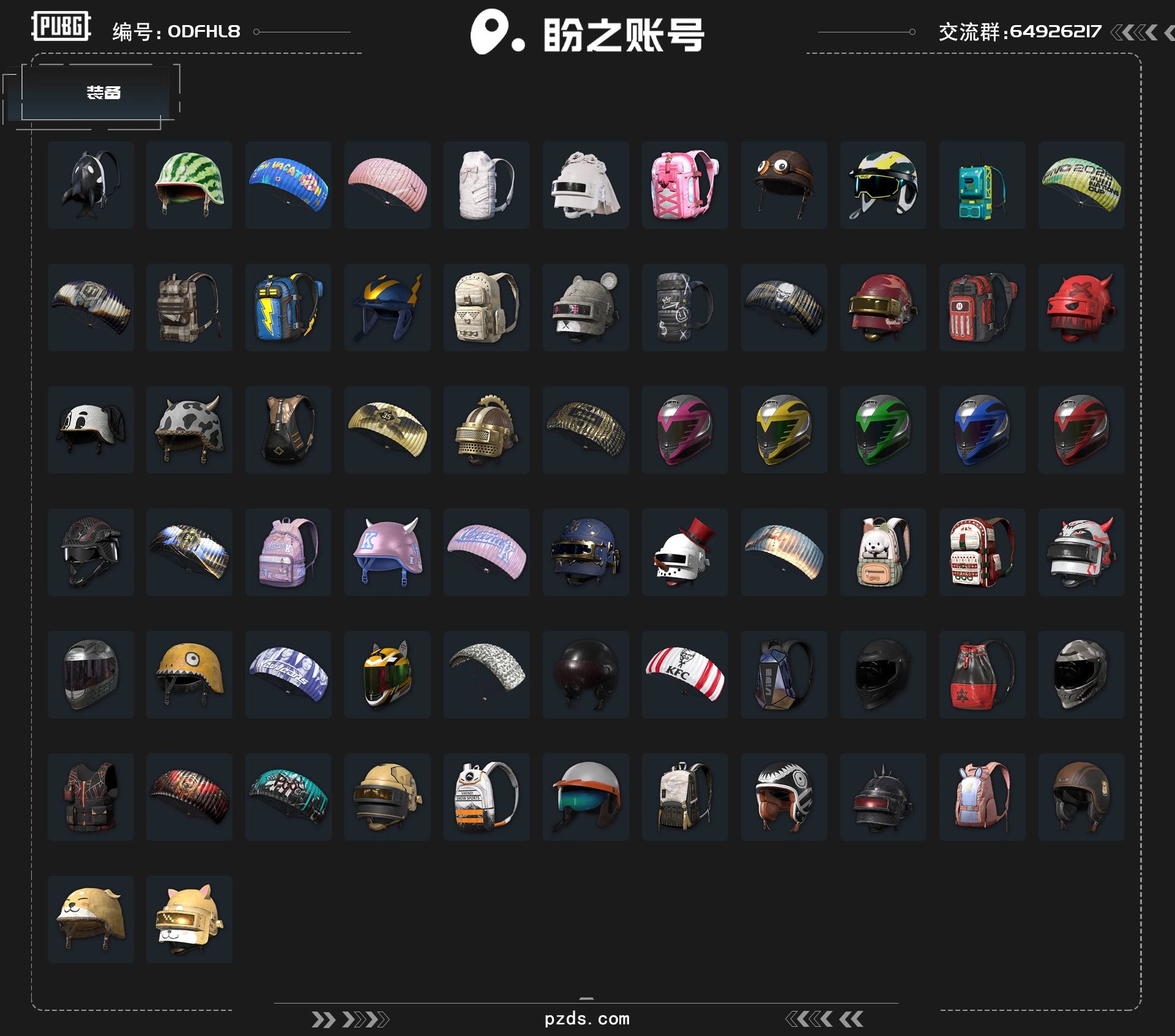Click the 盼之账号 site logo
The height and width of the screenshot is (1036, 1175).
click(x=587, y=32)
